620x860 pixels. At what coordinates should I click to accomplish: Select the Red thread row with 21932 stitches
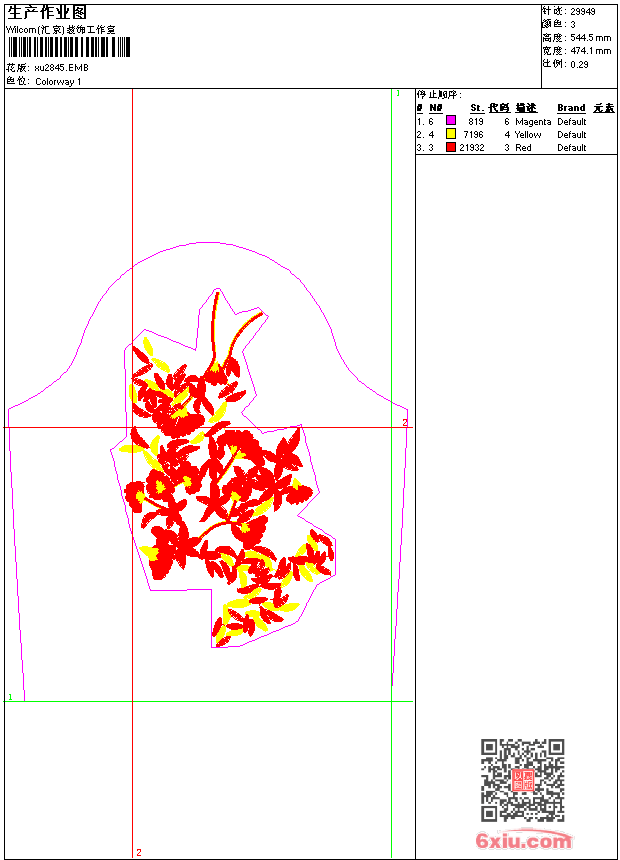516,148
